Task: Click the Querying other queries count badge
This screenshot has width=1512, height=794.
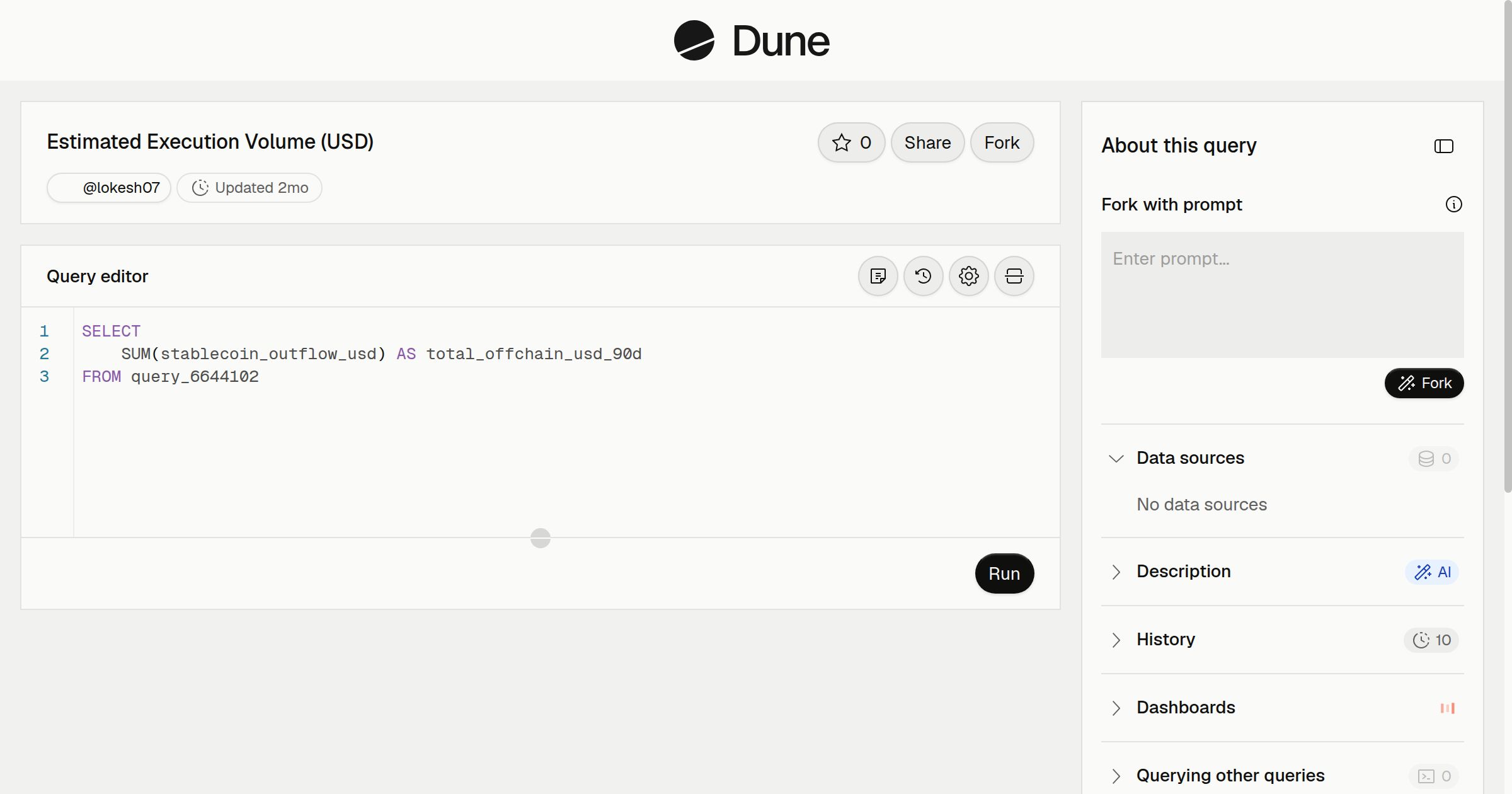Action: [1434, 776]
